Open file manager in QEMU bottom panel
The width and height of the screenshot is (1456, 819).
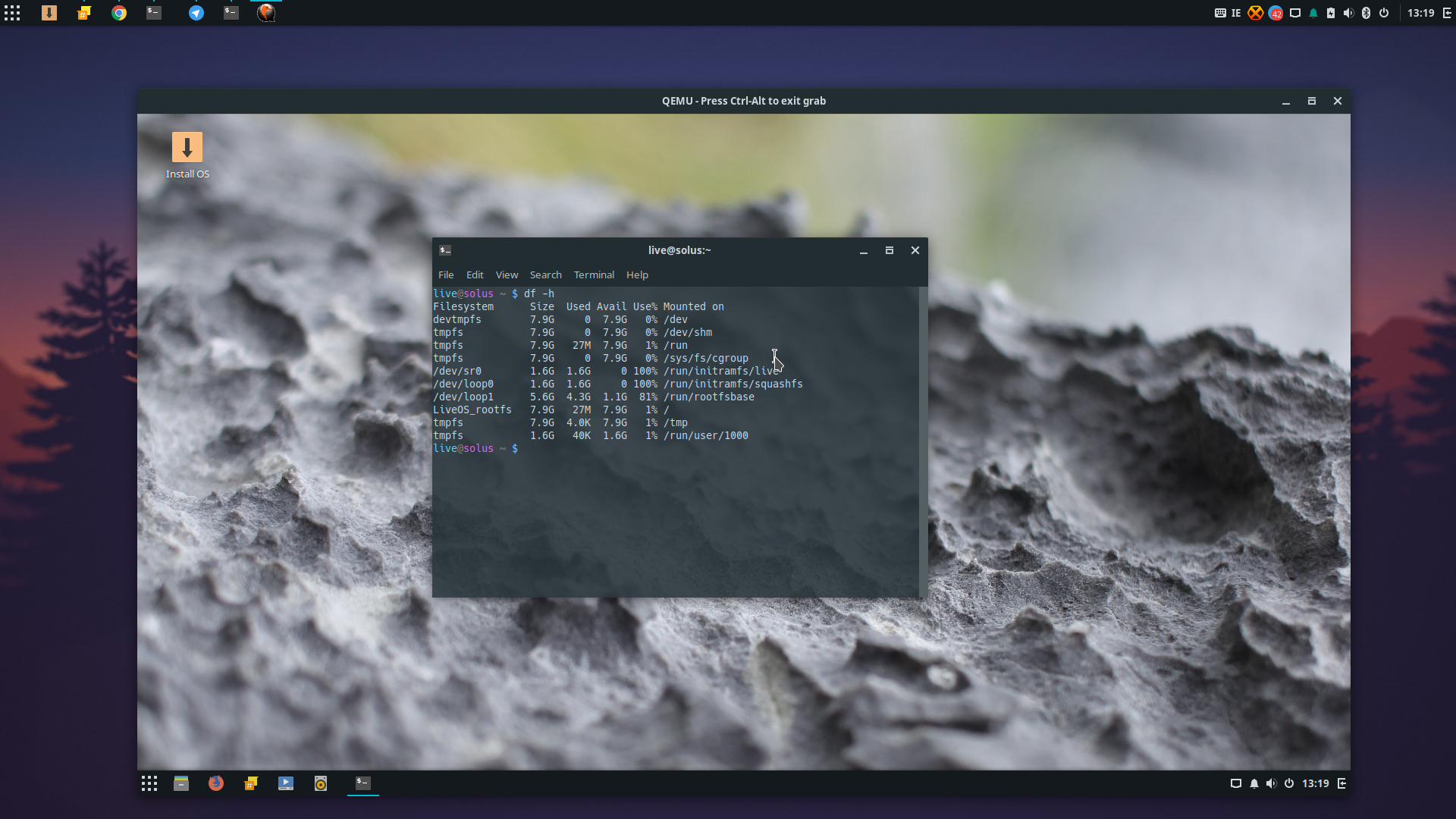point(181,783)
